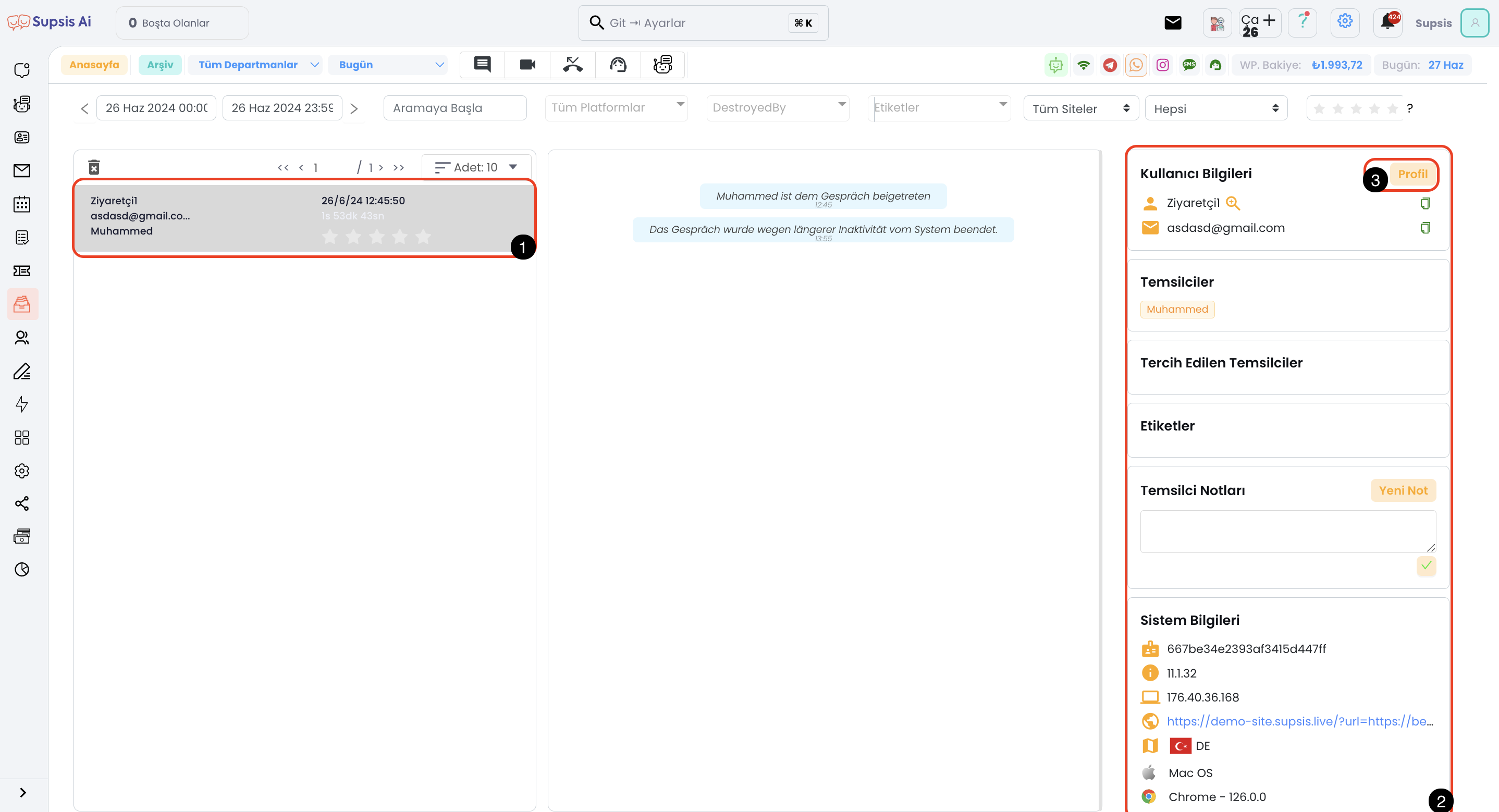The width and height of the screenshot is (1499, 812).
Task: Open the lightning bolt sidebar icon
Action: tap(22, 404)
